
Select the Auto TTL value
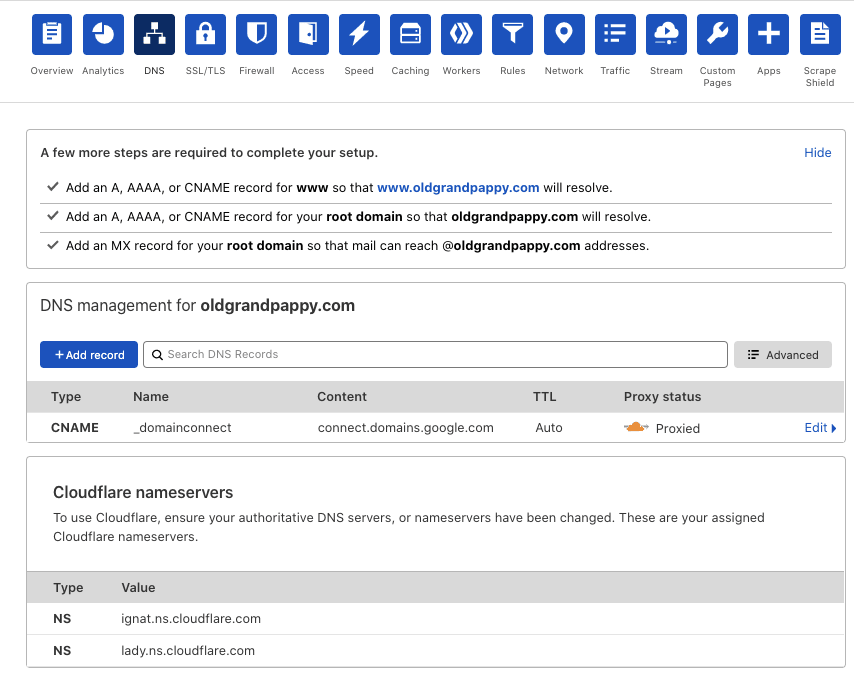[548, 428]
